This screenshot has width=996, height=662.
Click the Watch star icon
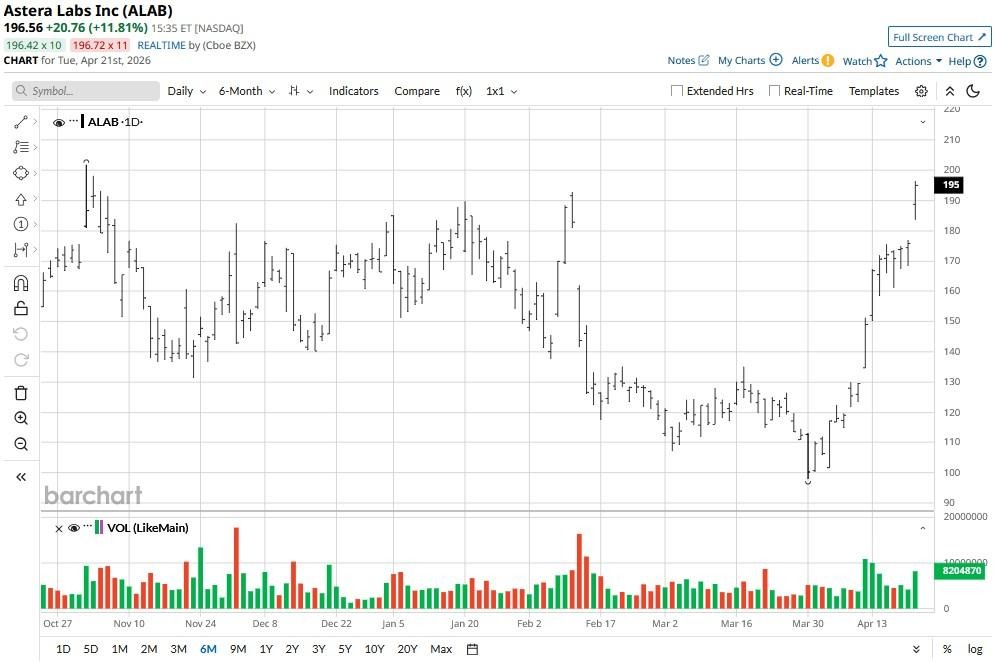coord(880,61)
